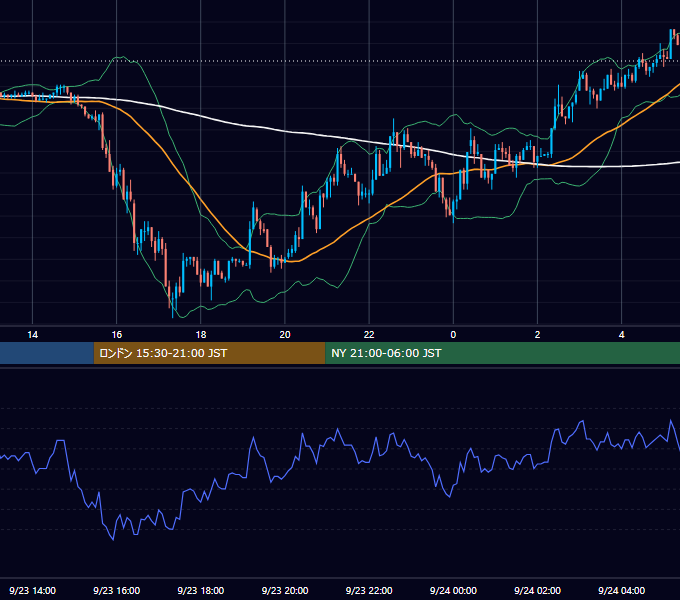680x600 pixels.
Task: Select the 9/23 20:00 time label
Action: tap(285, 590)
